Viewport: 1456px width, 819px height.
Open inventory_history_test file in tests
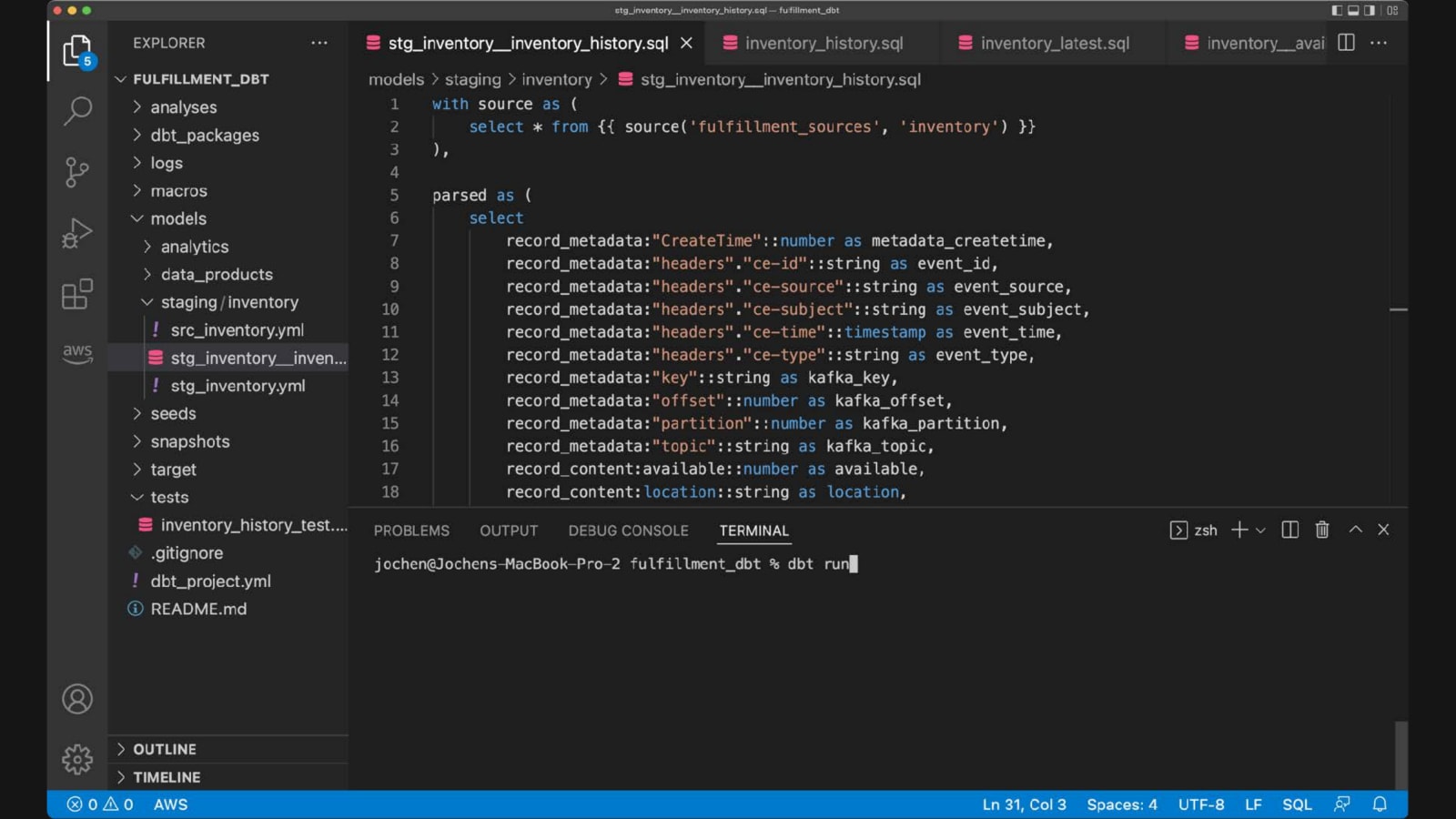(x=227, y=525)
